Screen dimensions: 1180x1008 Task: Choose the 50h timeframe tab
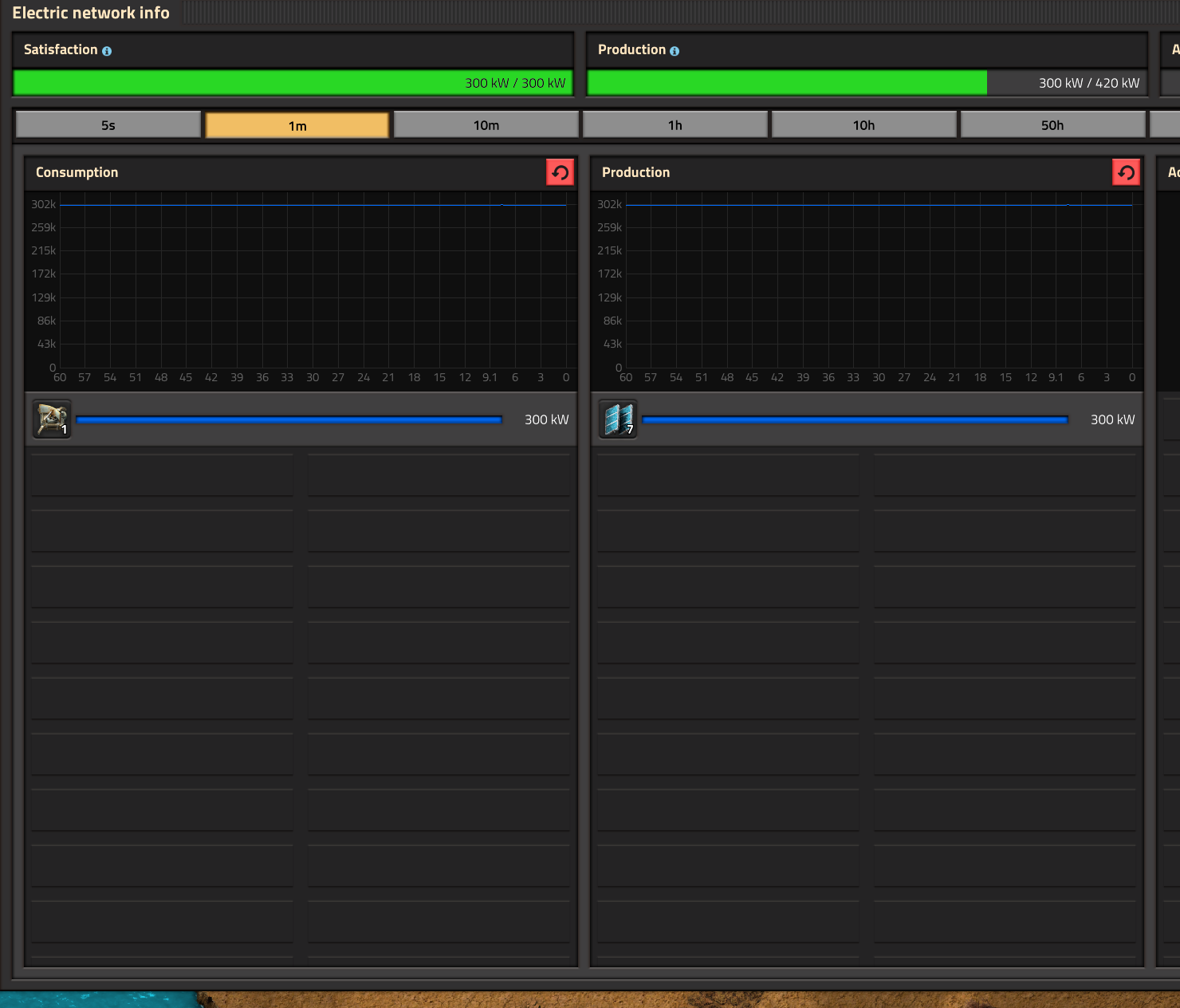(1052, 125)
